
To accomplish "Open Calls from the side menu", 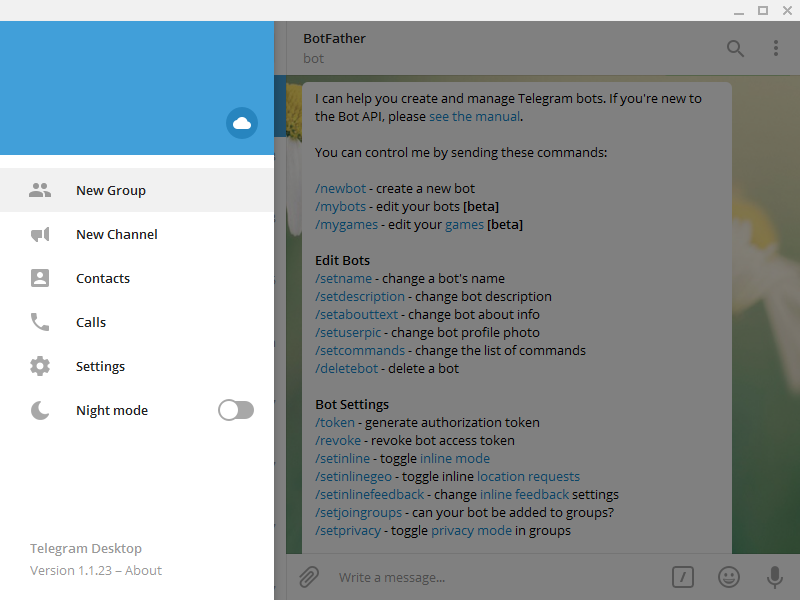I will coord(137,322).
